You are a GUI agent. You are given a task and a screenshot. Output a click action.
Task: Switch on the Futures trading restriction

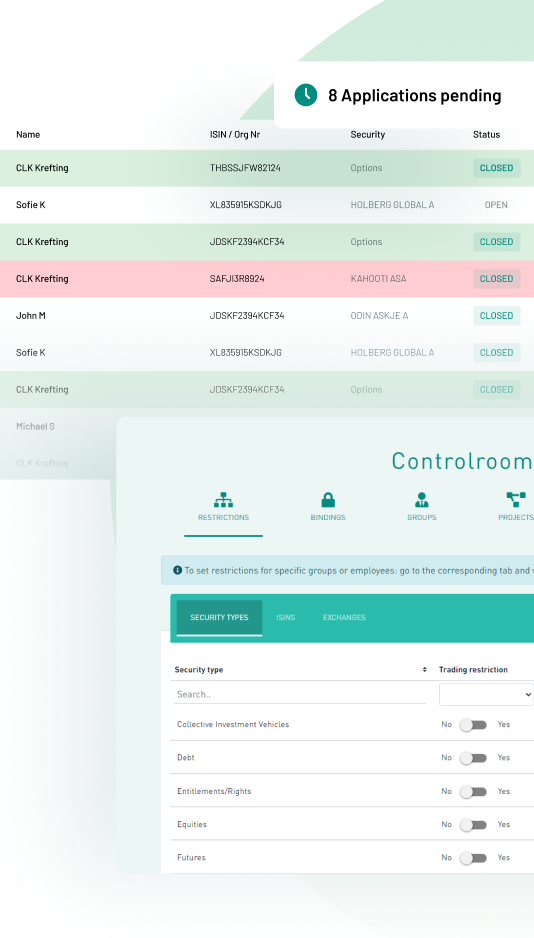(473, 858)
